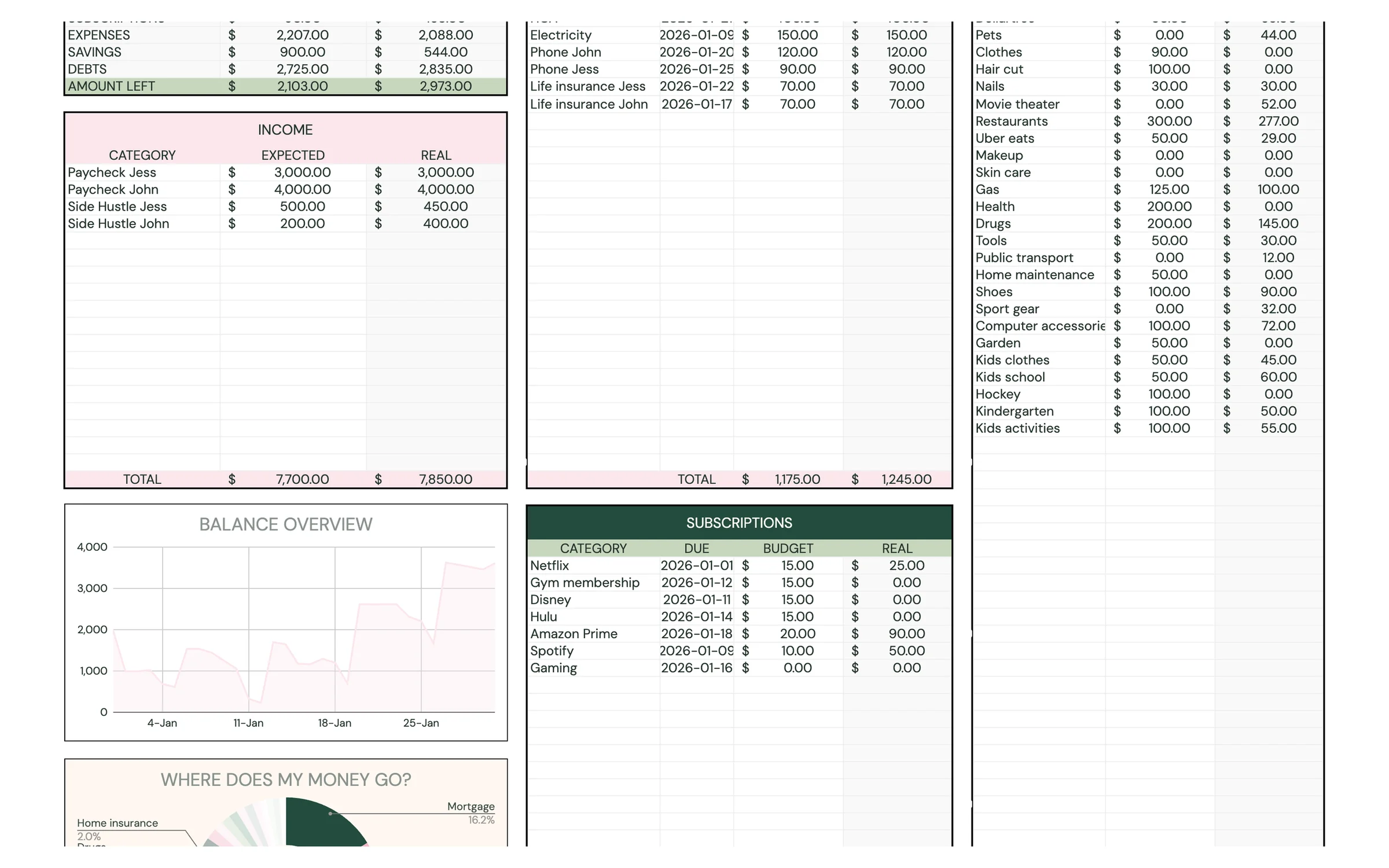Select the expected income total 7,700.00

tap(302, 479)
